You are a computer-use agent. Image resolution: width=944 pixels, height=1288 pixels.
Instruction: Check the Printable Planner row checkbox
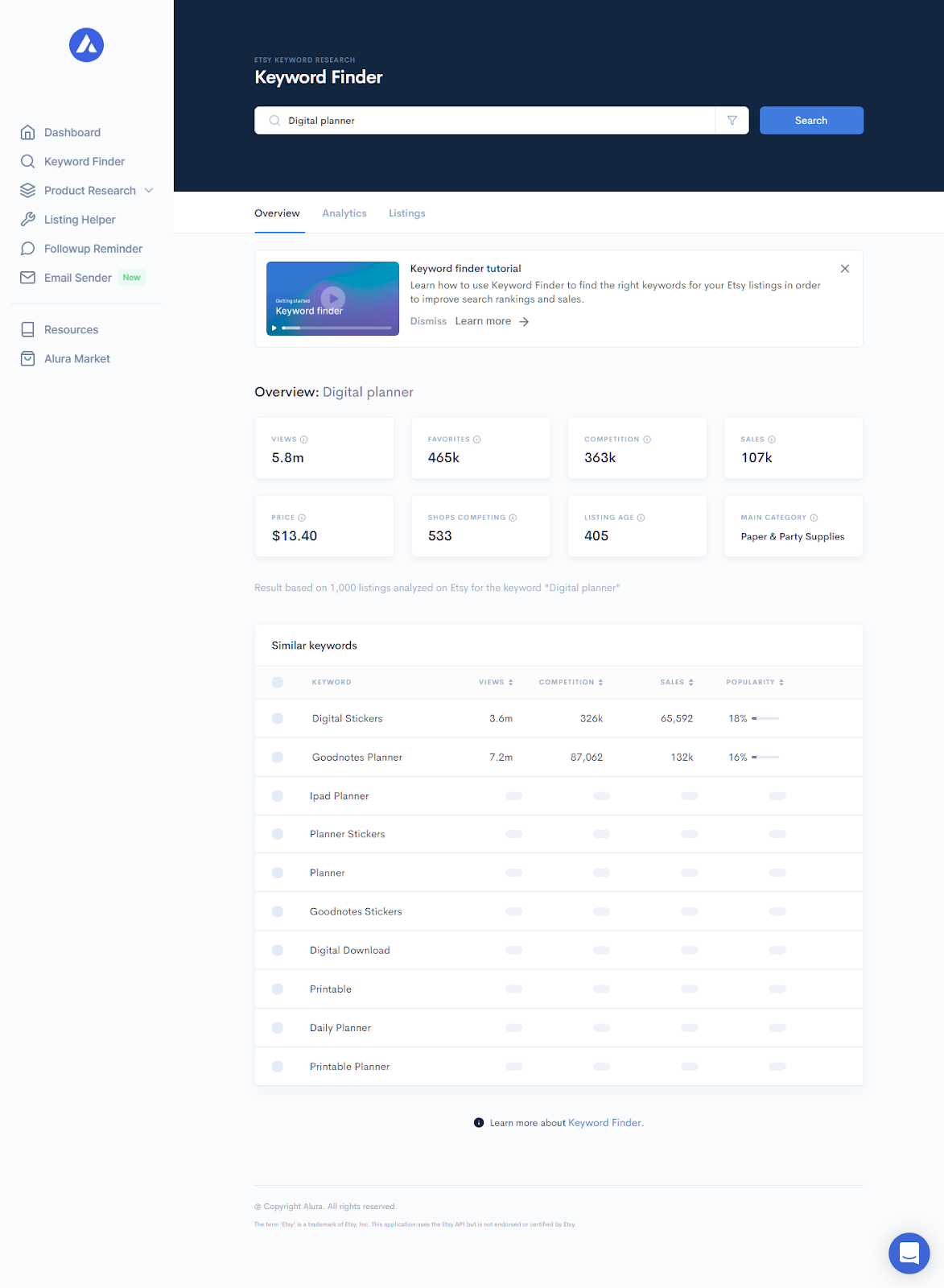(x=278, y=1067)
